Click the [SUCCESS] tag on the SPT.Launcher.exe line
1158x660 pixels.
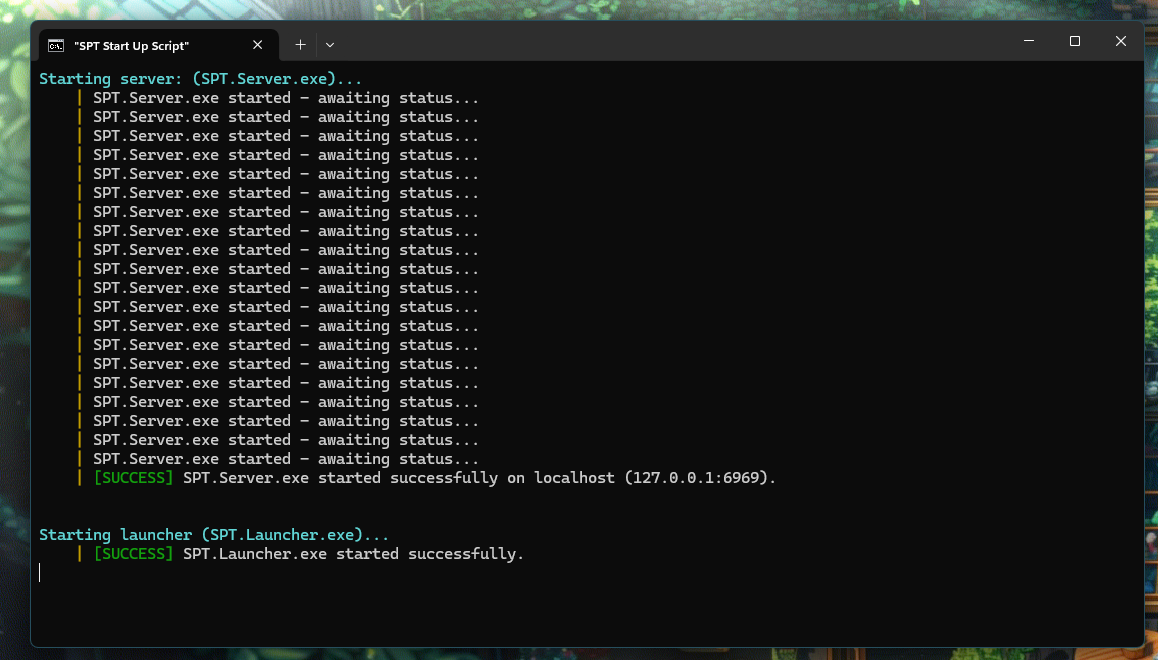(x=134, y=554)
